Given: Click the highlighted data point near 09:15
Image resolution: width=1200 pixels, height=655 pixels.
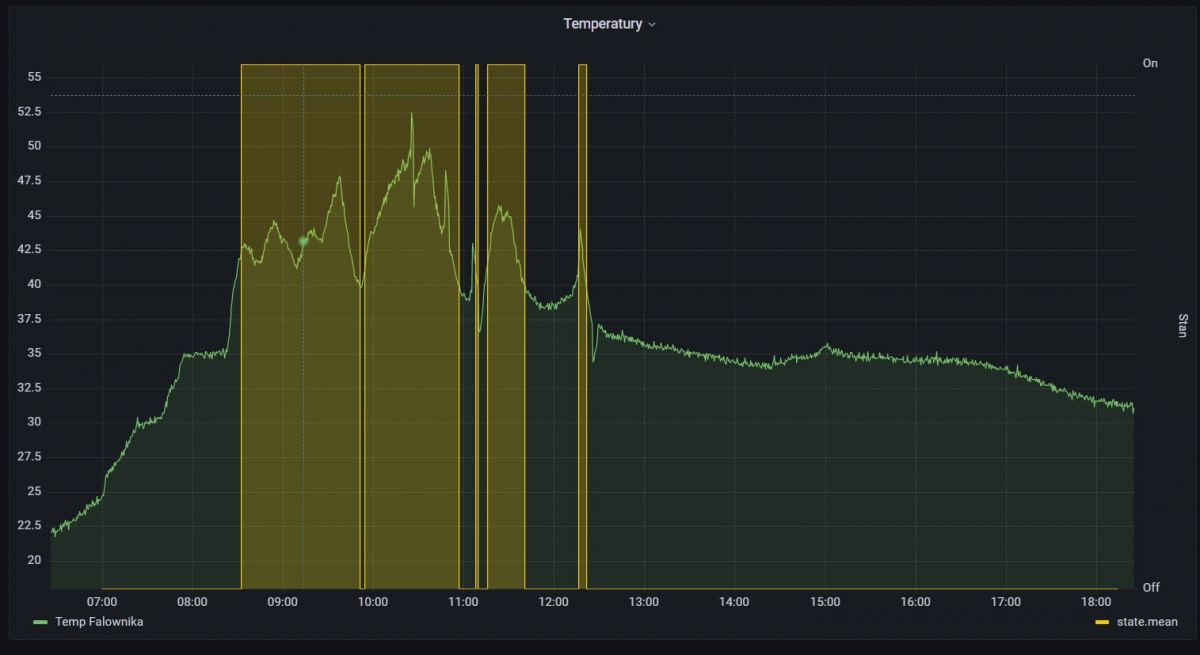Looking at the screenshot, I should 303,241.
